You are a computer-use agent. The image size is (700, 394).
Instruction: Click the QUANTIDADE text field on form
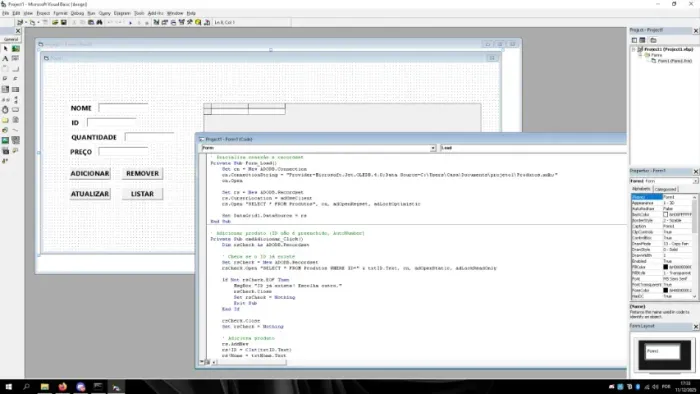click(149, 137)
